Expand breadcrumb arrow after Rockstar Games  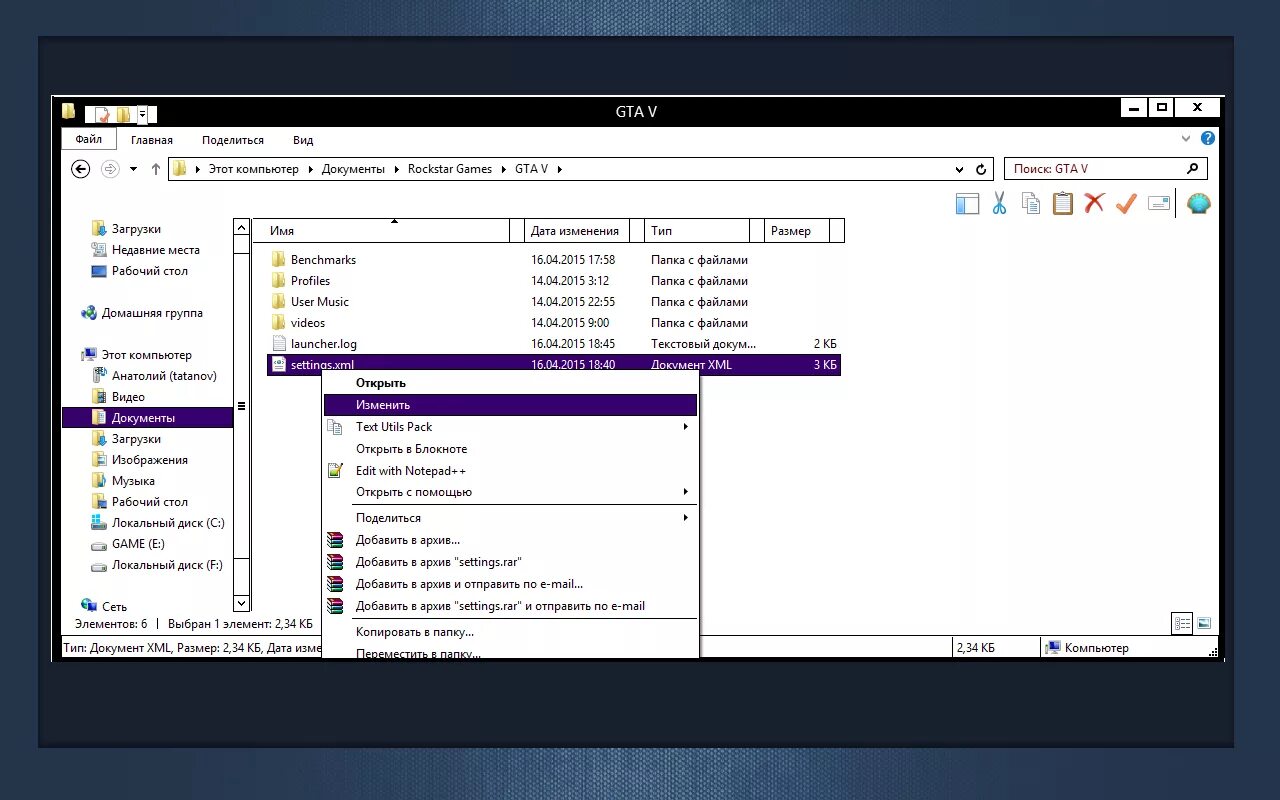[x=505, y=169]
